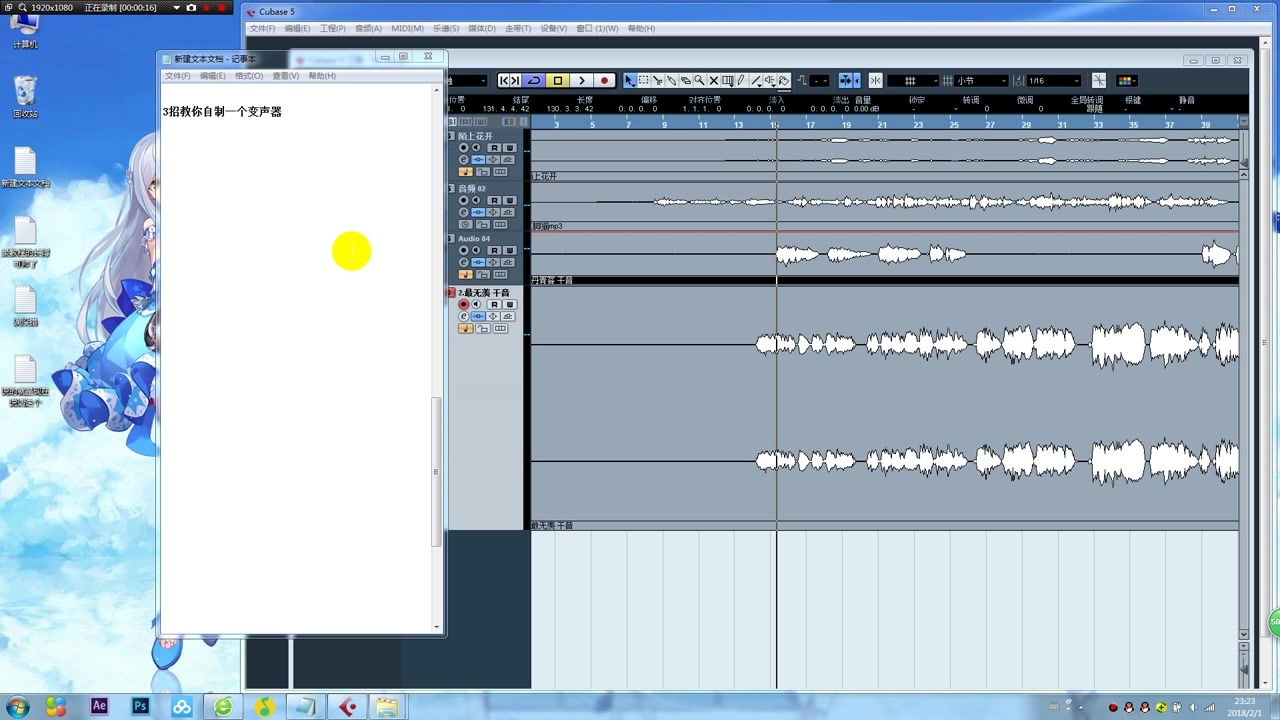This screenshot has height=720, width=1280.
Task: Select the Glue tool
Action: 671,80
